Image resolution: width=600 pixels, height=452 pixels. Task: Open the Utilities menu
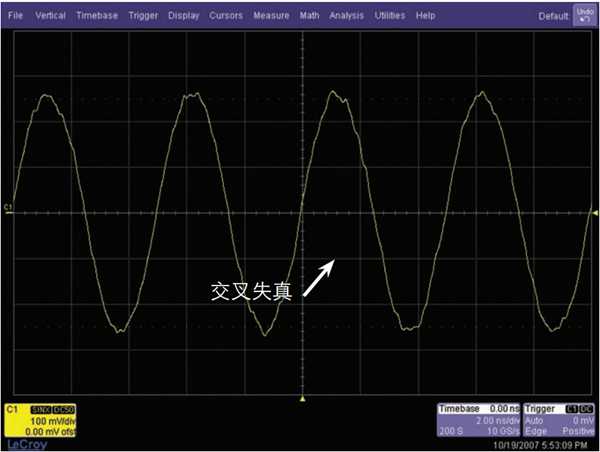click(x=390, y=16)
